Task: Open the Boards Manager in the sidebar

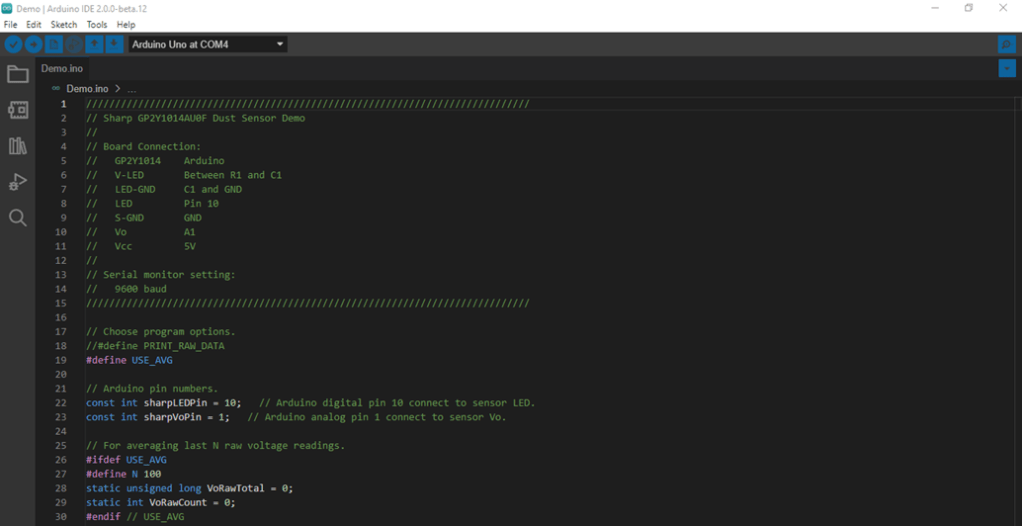Action: coord(17,110)
